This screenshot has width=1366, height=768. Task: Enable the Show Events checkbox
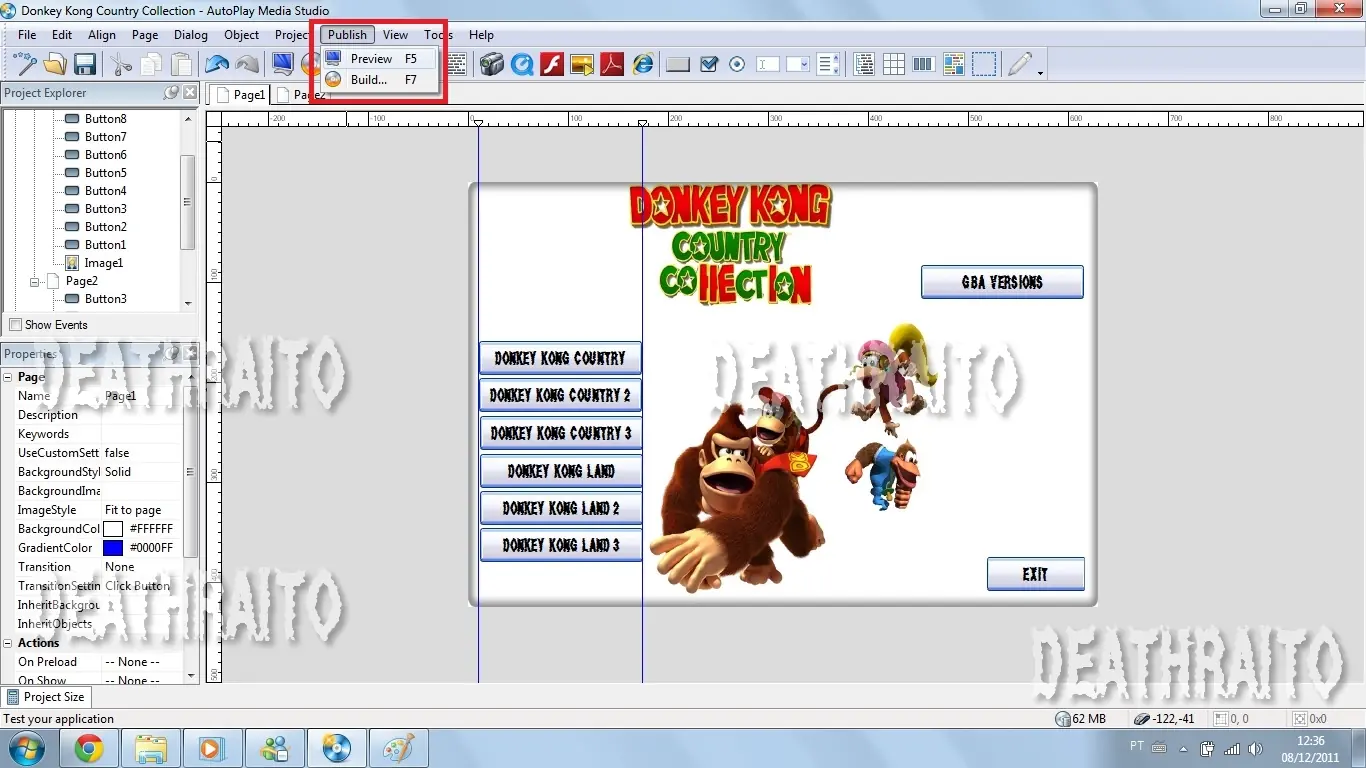click(15, 325)
